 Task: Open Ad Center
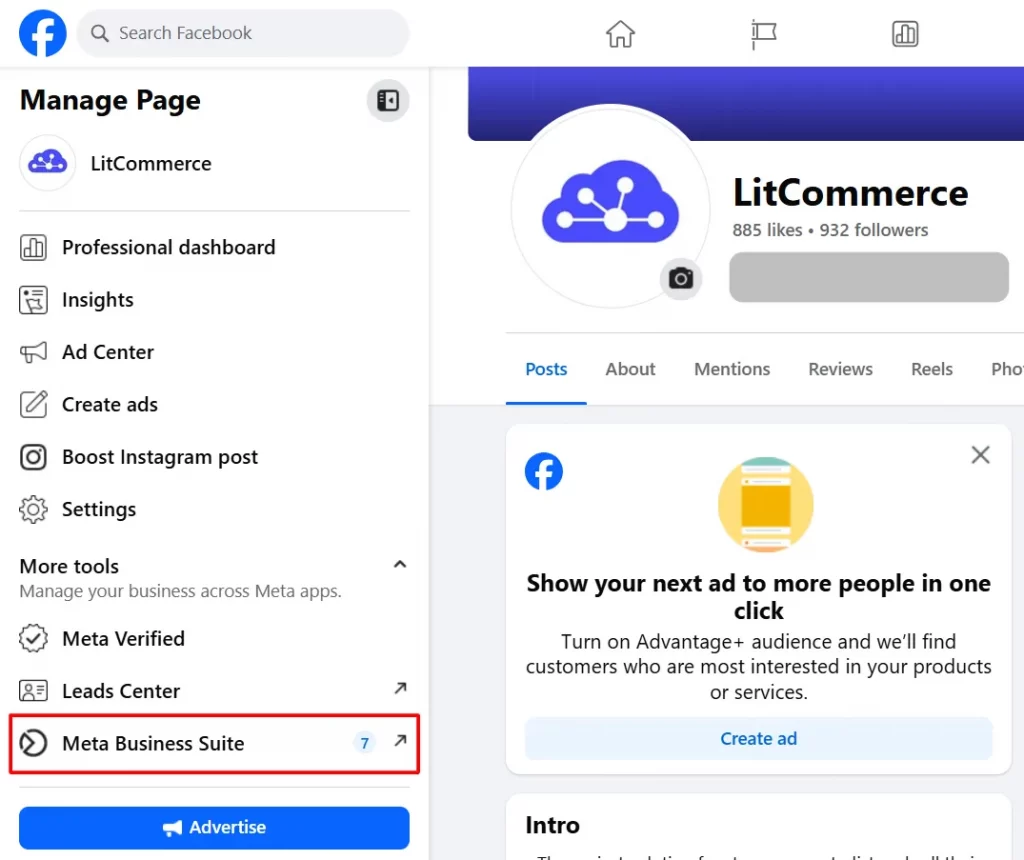pos(214,352)
